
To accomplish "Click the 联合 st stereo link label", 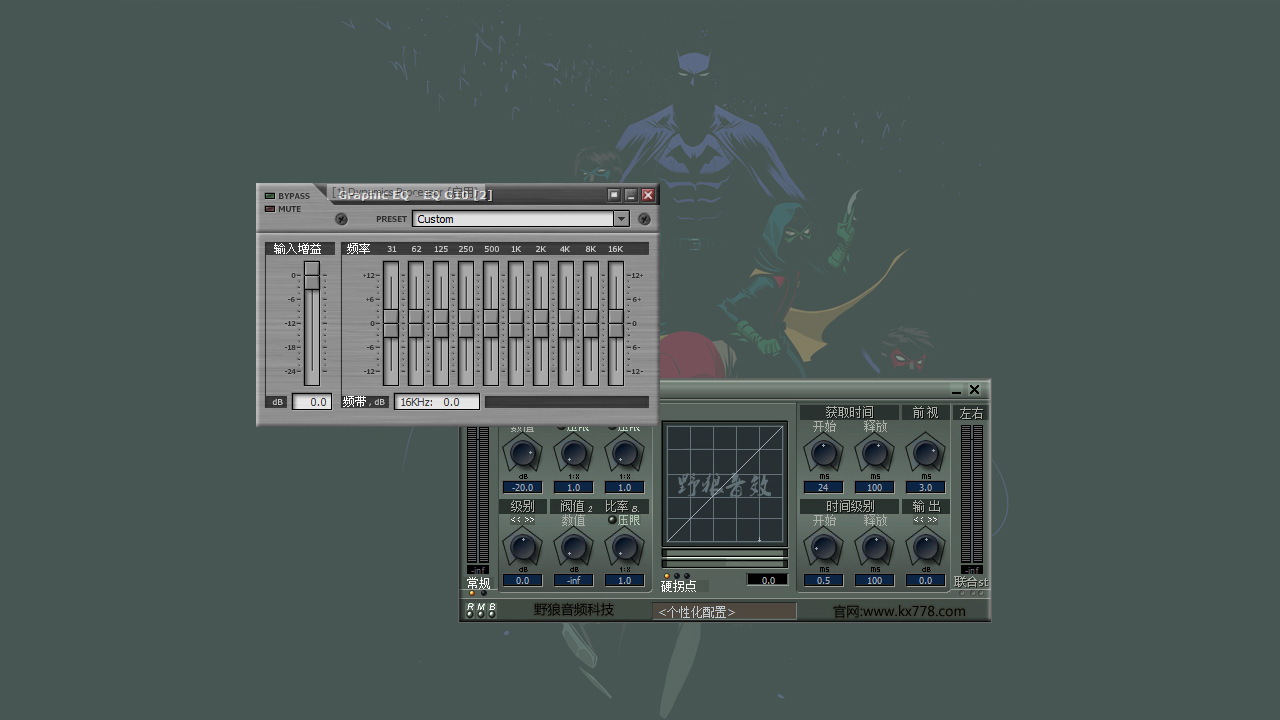I will (x=970, y=582).
